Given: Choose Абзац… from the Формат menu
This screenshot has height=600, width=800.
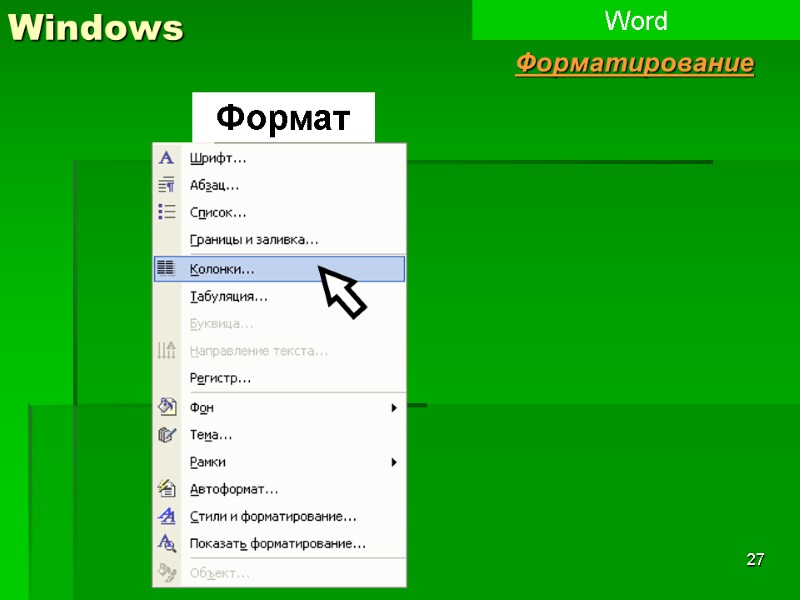Looking at the screenshot, I should (x=280, y=185).
